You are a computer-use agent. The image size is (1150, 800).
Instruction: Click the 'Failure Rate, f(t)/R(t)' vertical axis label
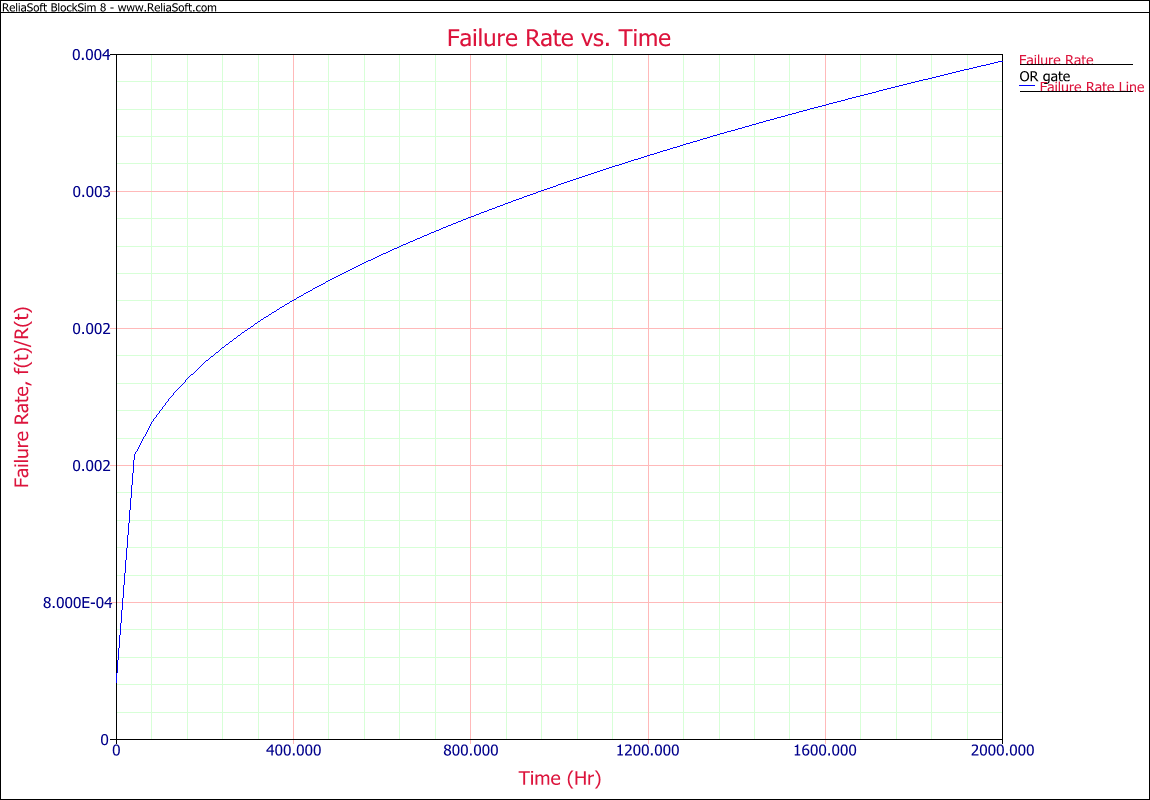pos(21,397)
